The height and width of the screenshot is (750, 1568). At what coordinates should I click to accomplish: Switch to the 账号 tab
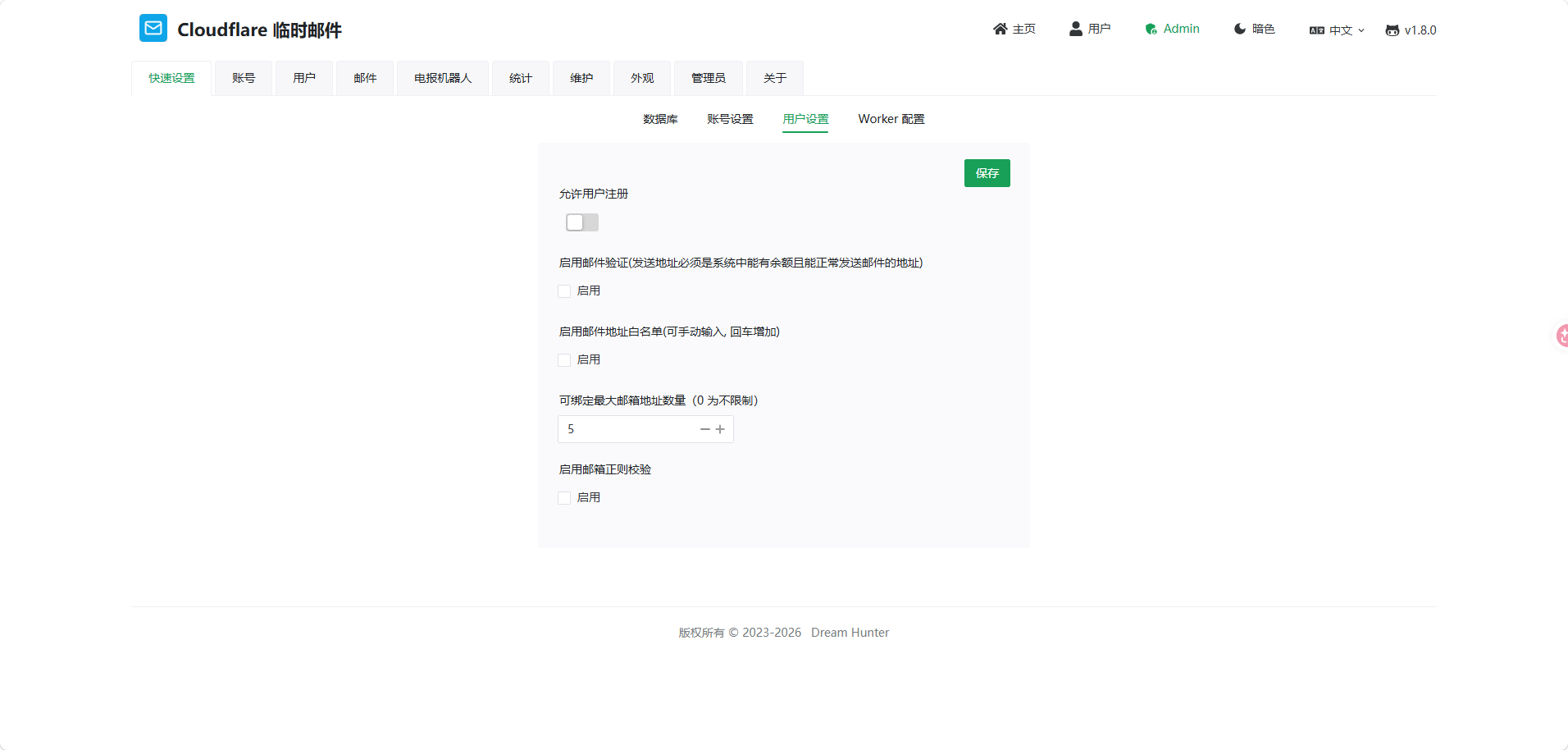click(x=244, y=78)
